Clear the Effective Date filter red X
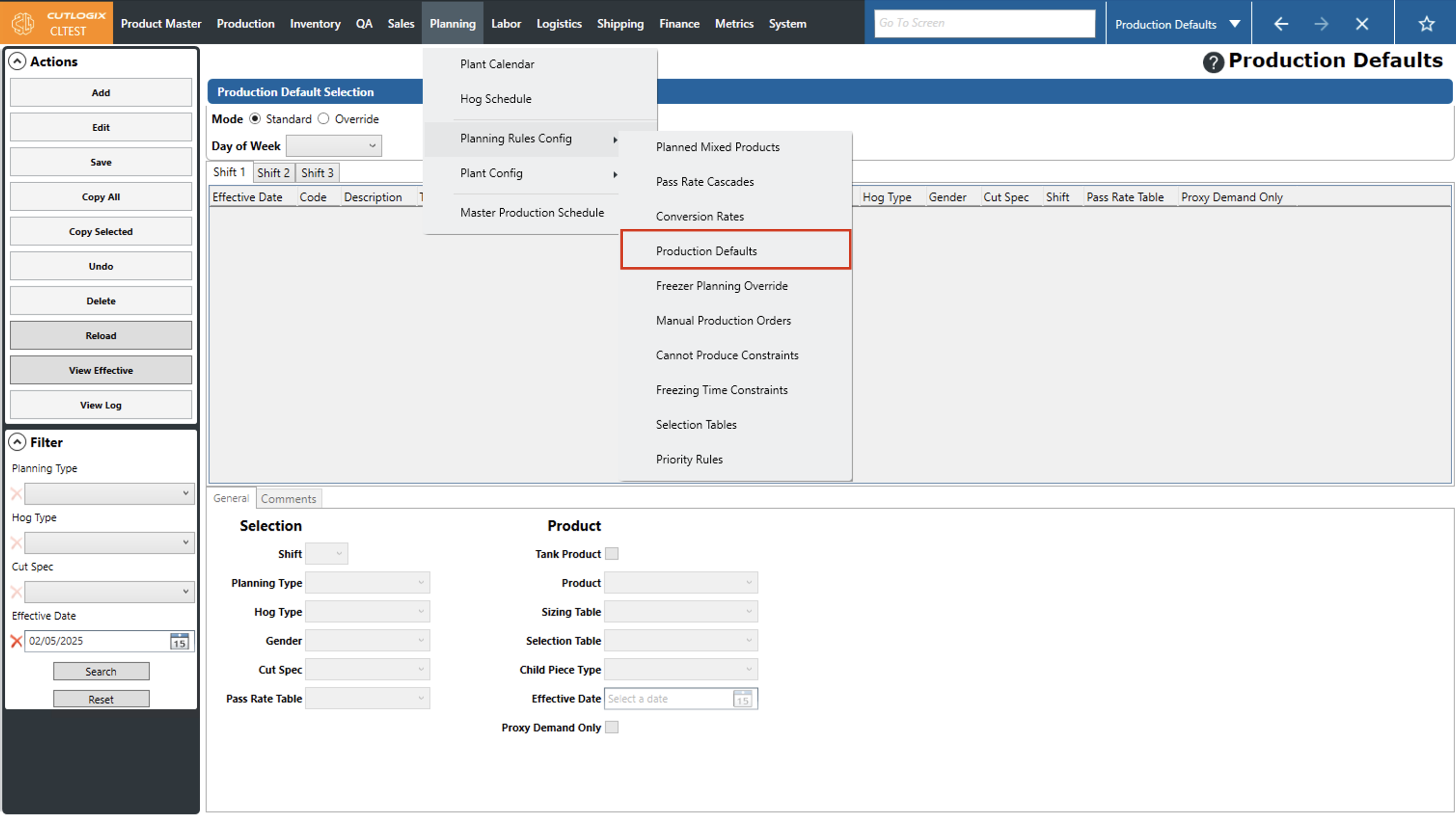 click(x=16, y=641)
